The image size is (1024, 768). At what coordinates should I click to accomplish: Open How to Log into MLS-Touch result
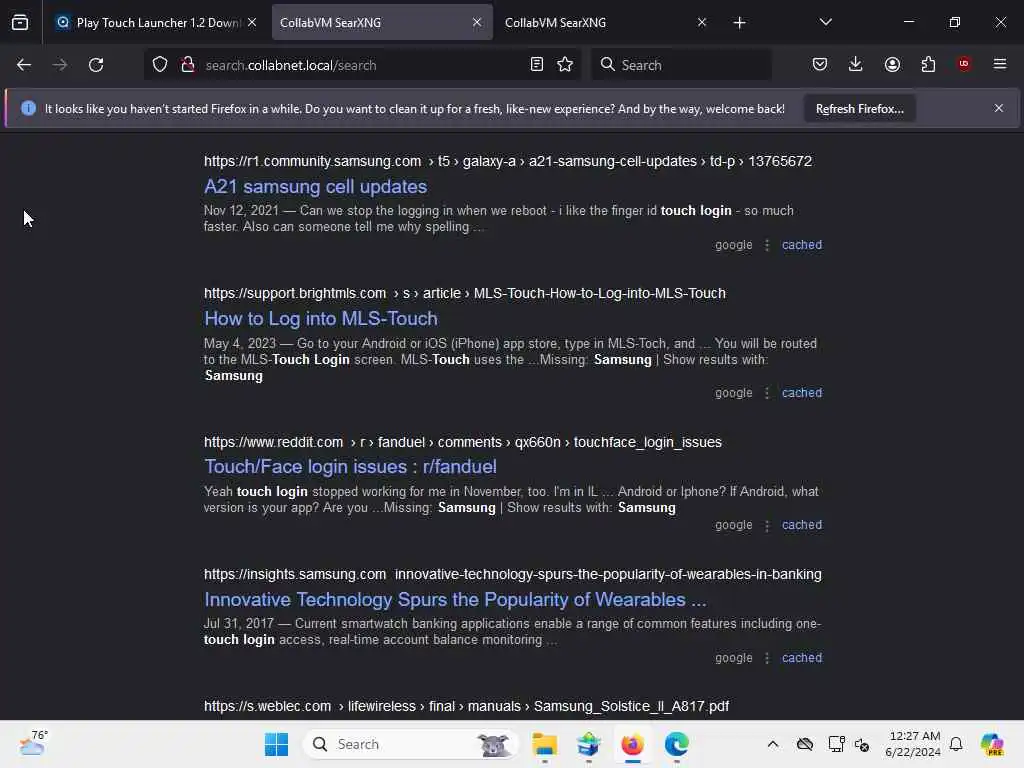[x=321, y=319]
